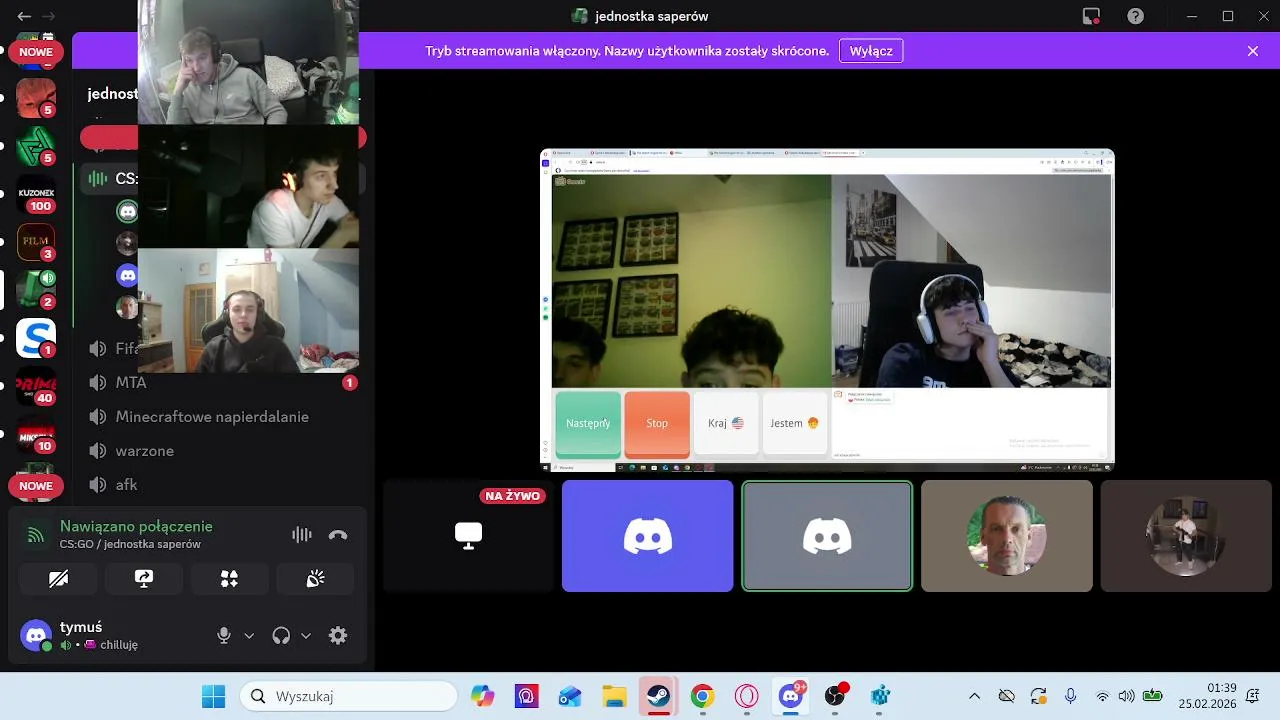This screenshot has width=1280, height=720.
Task: Go back with the left arrow
Action: tap(24, 16)
